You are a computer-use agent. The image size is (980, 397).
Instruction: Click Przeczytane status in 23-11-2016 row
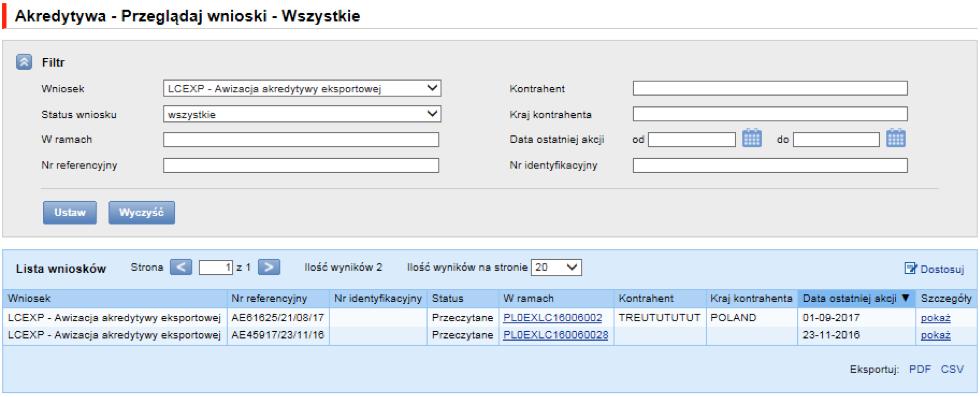point(462,335)
